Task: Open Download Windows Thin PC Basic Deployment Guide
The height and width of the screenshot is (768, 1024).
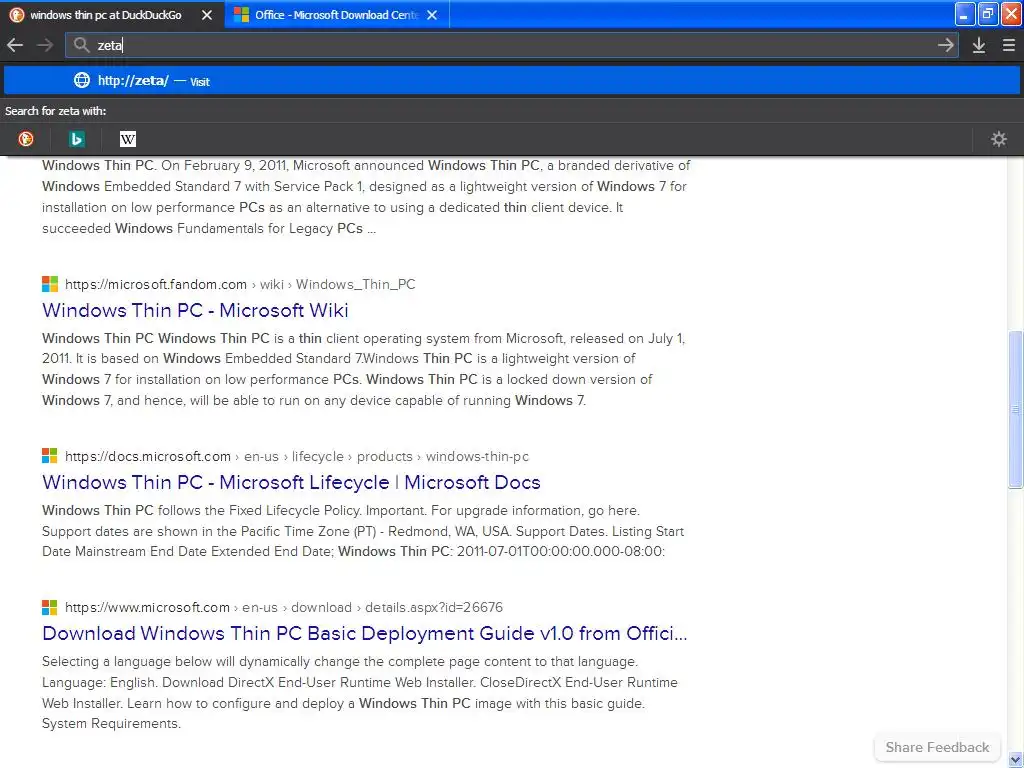Action: coord(364,633)
